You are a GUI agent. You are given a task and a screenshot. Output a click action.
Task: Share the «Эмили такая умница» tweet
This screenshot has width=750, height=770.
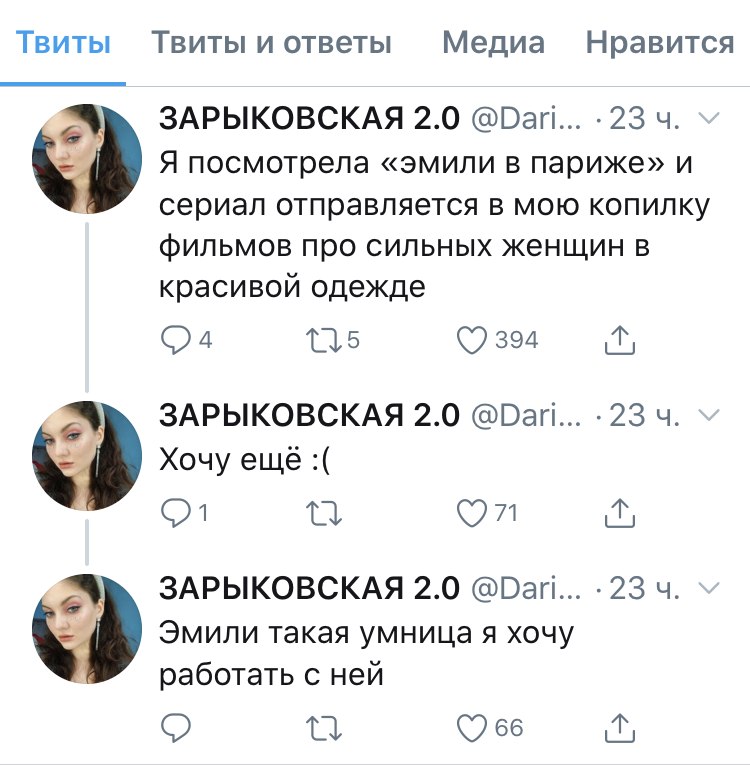tap(620, 727)
